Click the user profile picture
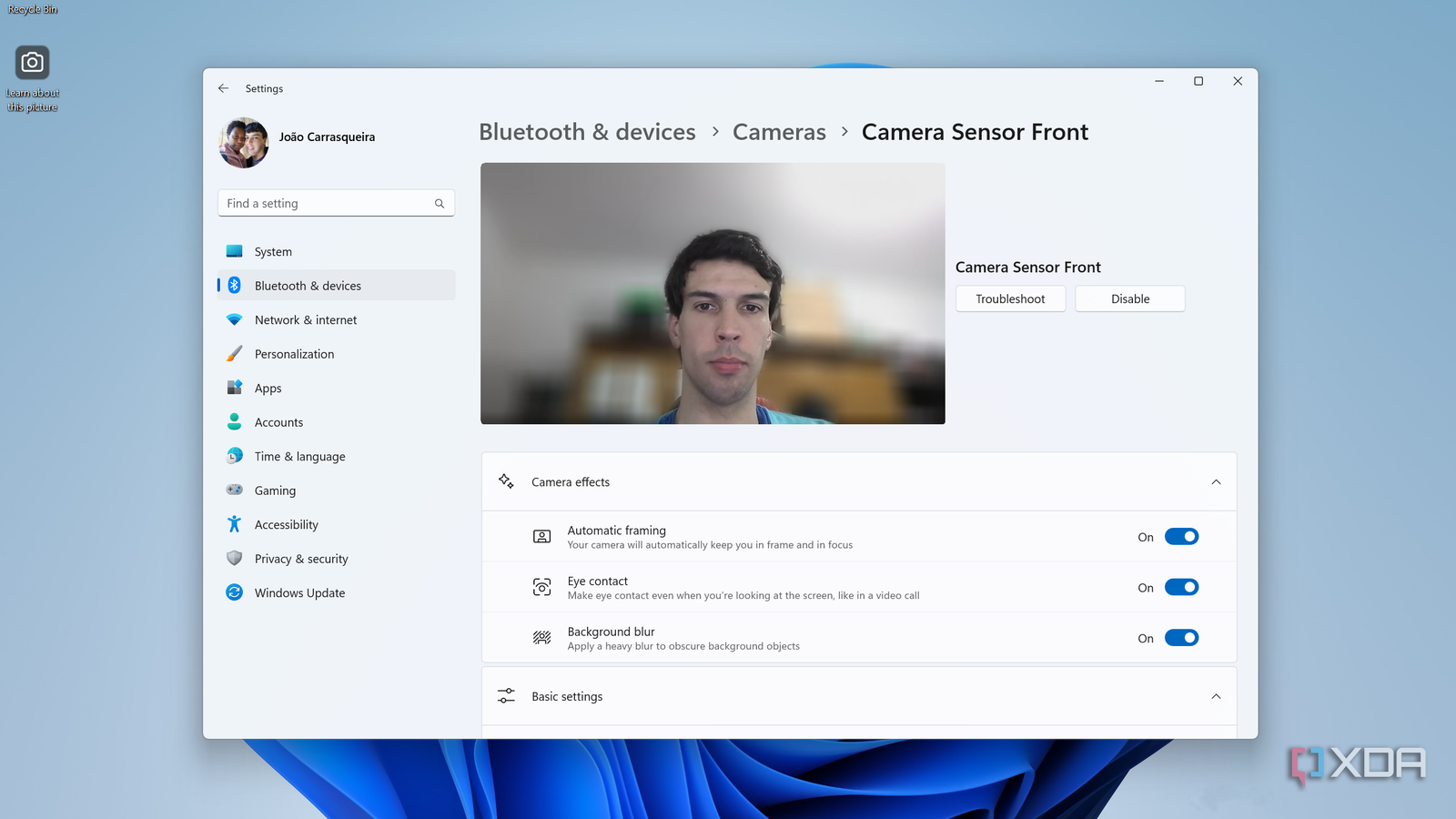The height and width of the screenshot is (819, 1456). point(244,142)
